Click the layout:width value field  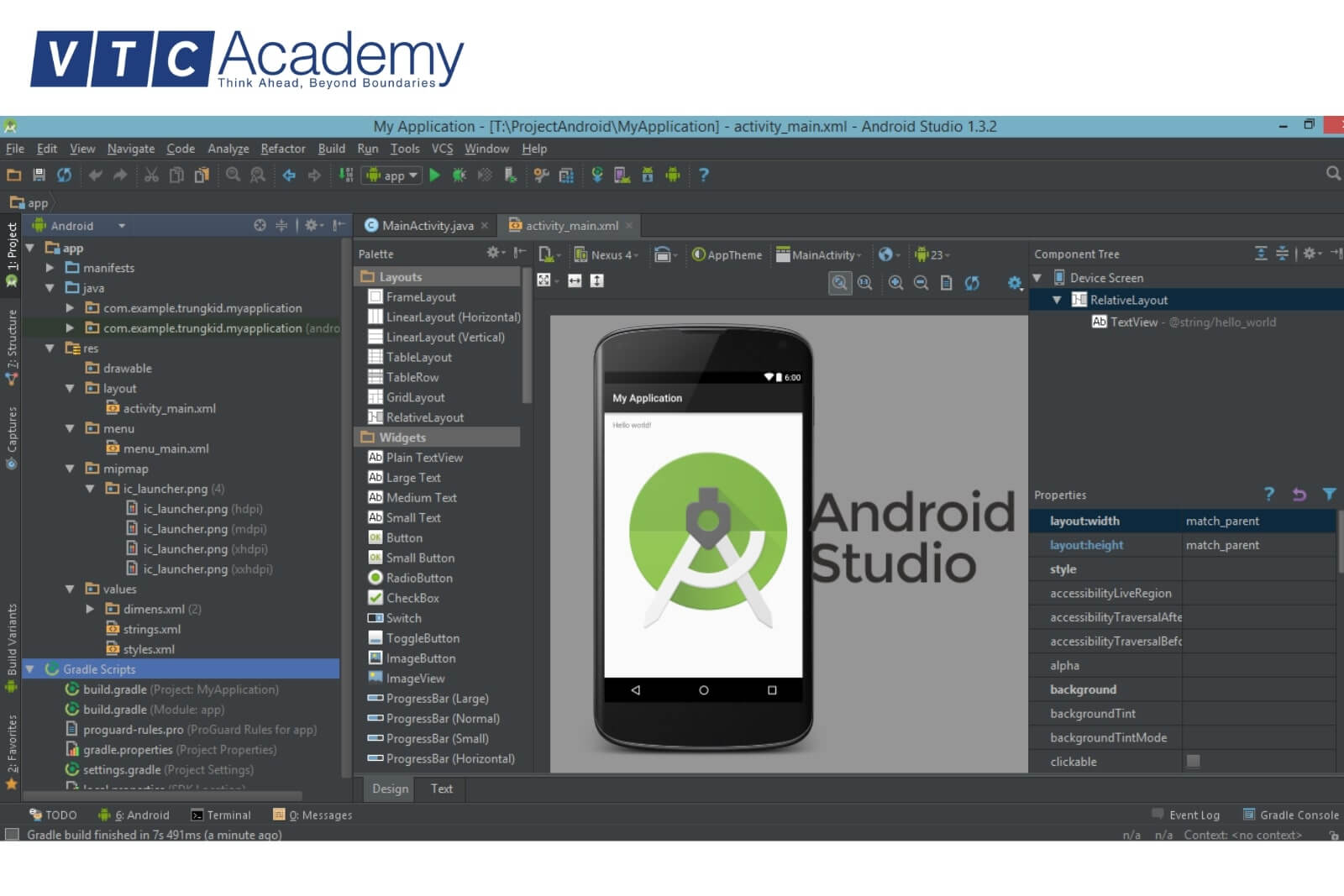(1257, 521)
